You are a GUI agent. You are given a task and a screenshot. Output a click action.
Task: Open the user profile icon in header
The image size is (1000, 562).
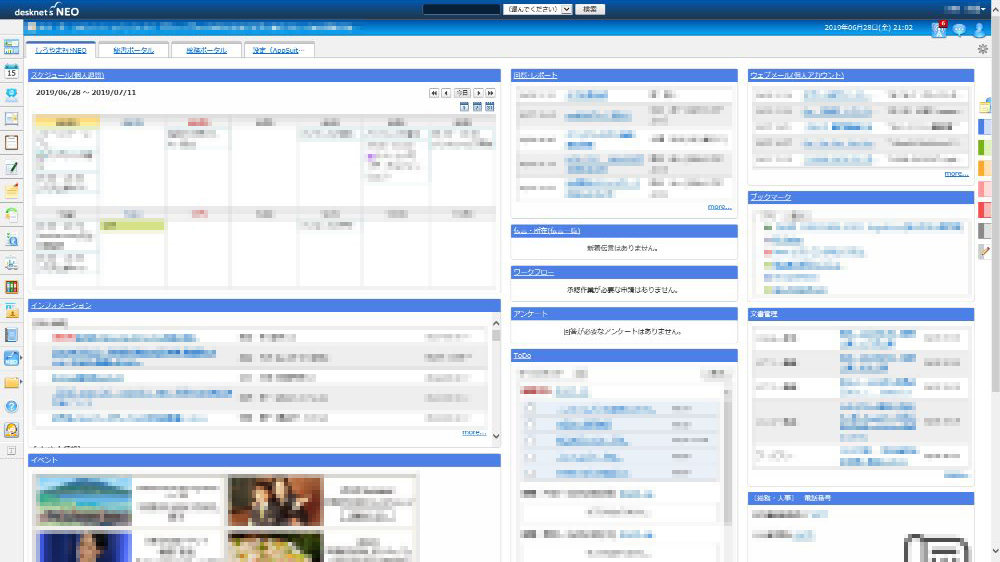[979, 29]
